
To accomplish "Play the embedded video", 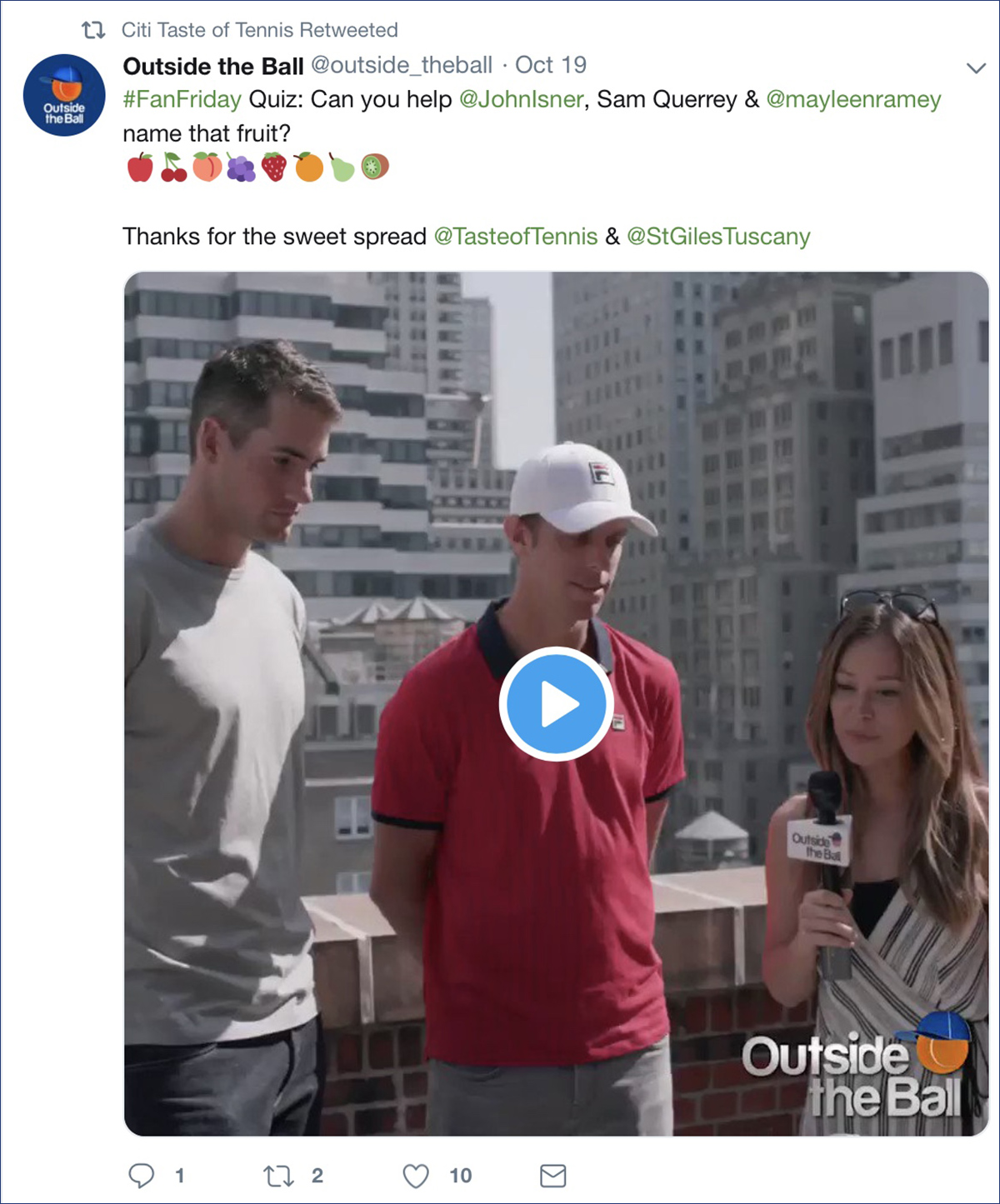I will point(556,704).
